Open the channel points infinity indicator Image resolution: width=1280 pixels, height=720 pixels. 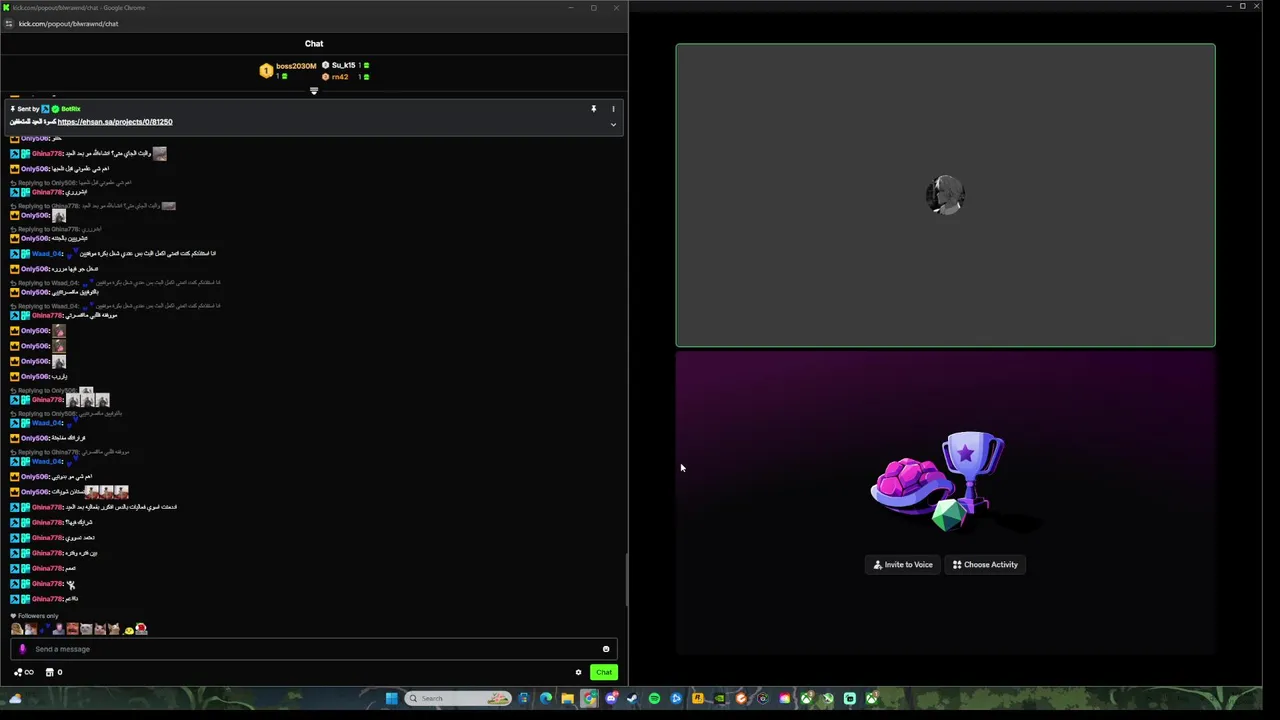click(23, 672)
